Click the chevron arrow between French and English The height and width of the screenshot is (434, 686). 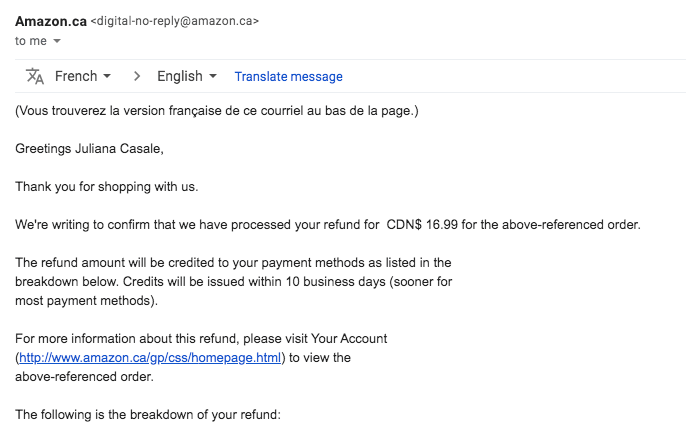click(137, 77)
